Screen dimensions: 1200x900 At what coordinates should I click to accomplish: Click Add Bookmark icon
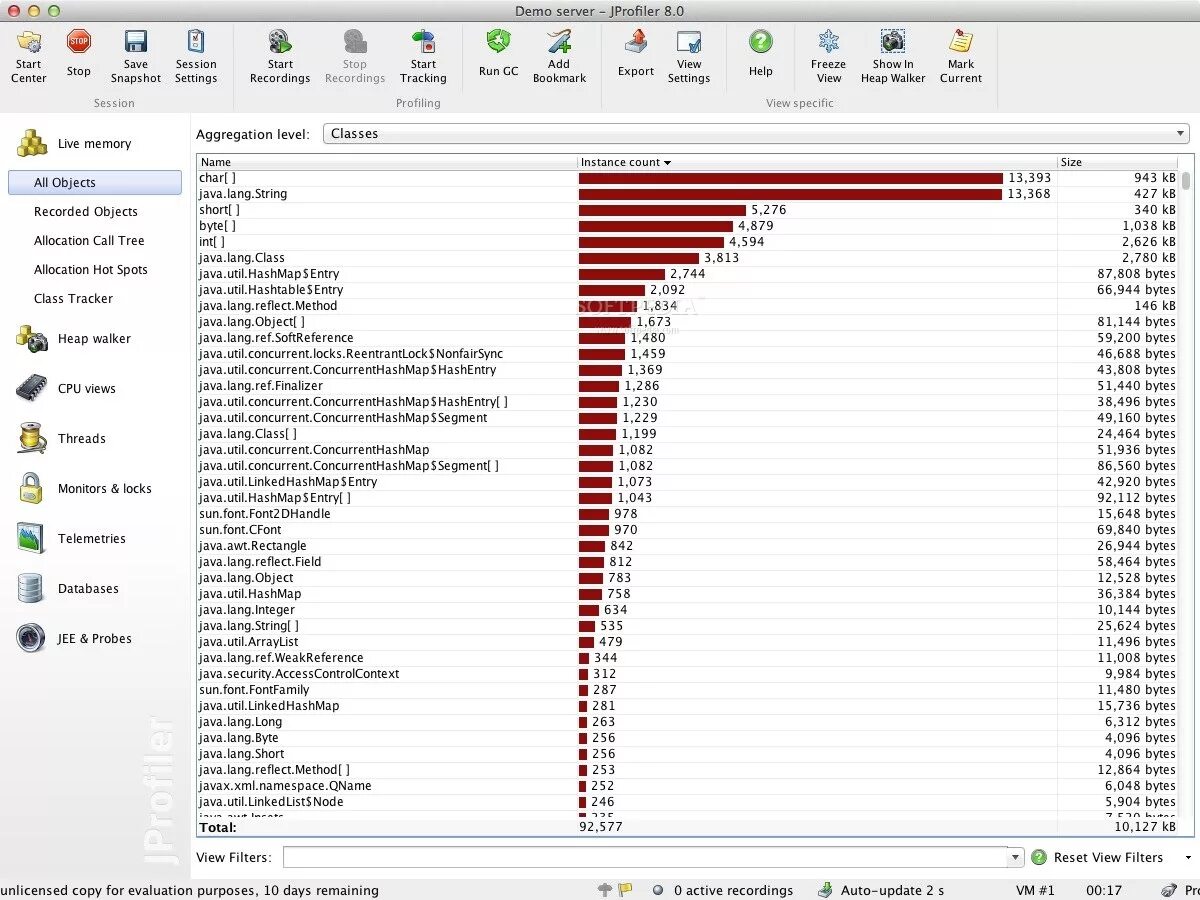559,42
